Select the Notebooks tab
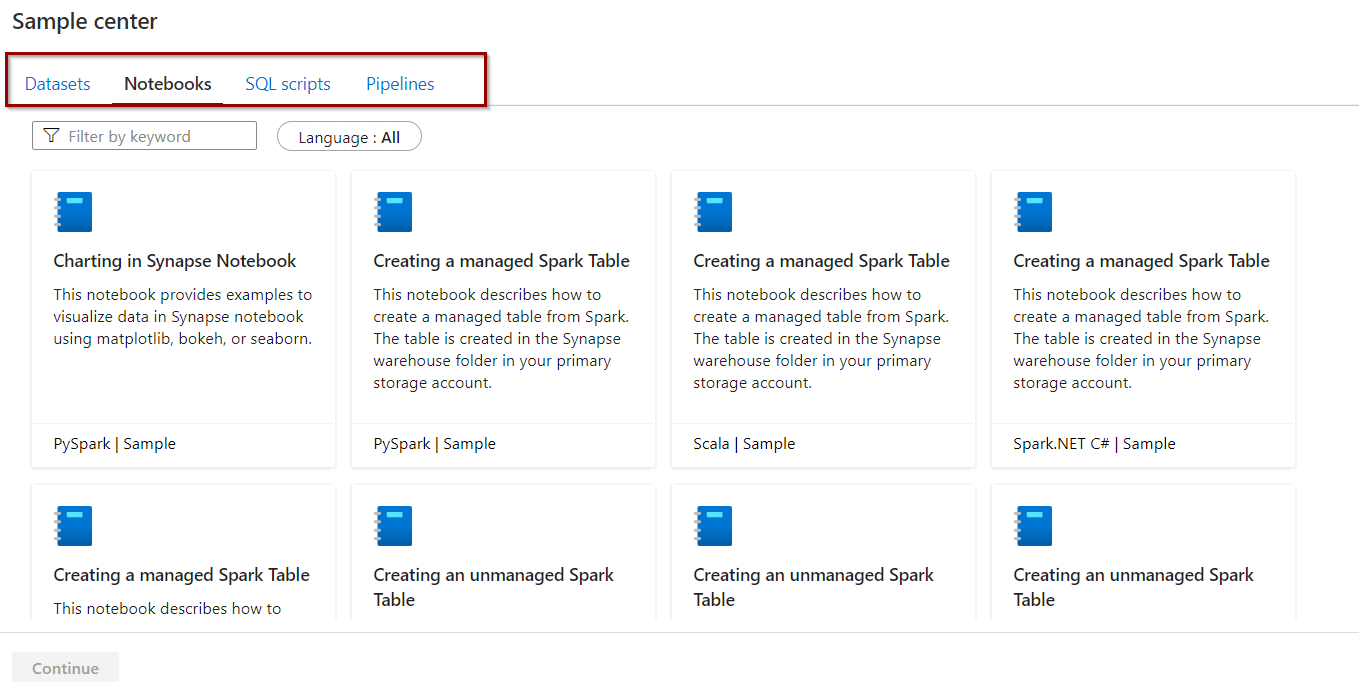The image size is (1359, 690). tap(168, 84)
